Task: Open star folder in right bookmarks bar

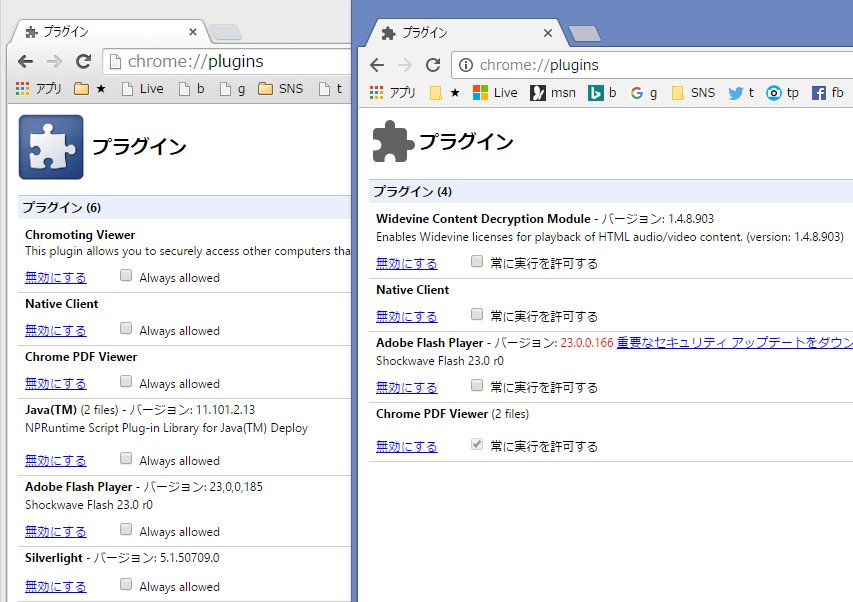Action: (444, 93)
